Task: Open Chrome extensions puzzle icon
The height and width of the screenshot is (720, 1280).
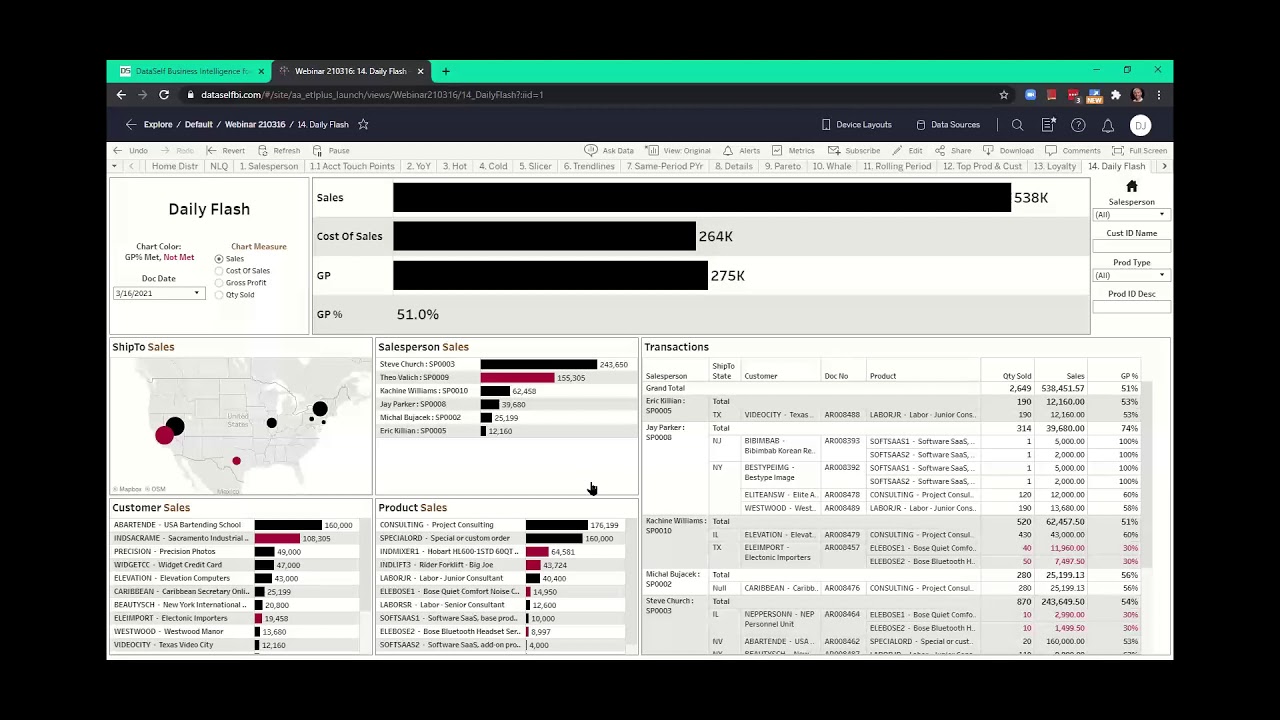Action: [1116, 95]
